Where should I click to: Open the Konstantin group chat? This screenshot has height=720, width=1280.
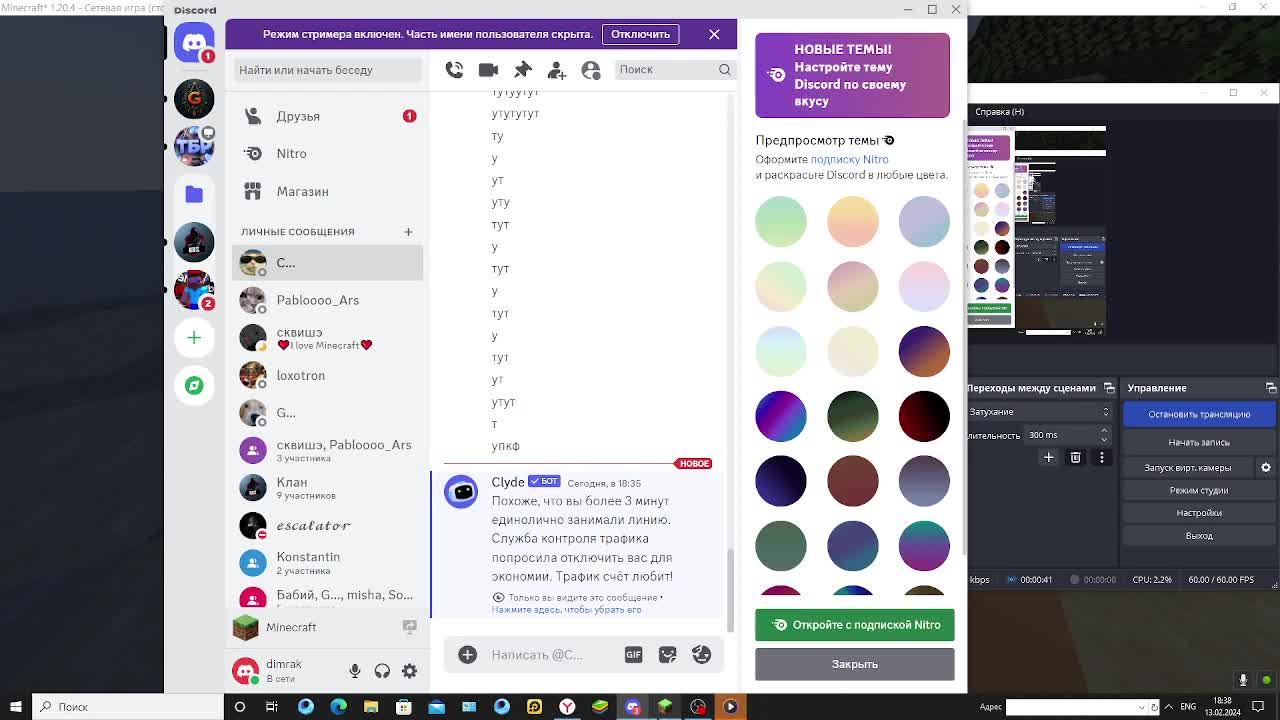328,563
